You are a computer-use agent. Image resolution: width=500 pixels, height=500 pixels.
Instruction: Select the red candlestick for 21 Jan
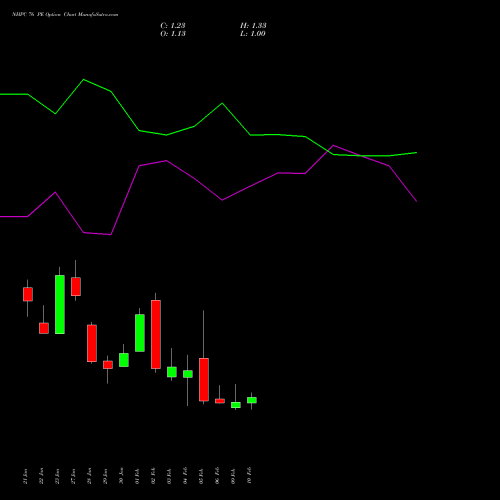pos(28,294)
